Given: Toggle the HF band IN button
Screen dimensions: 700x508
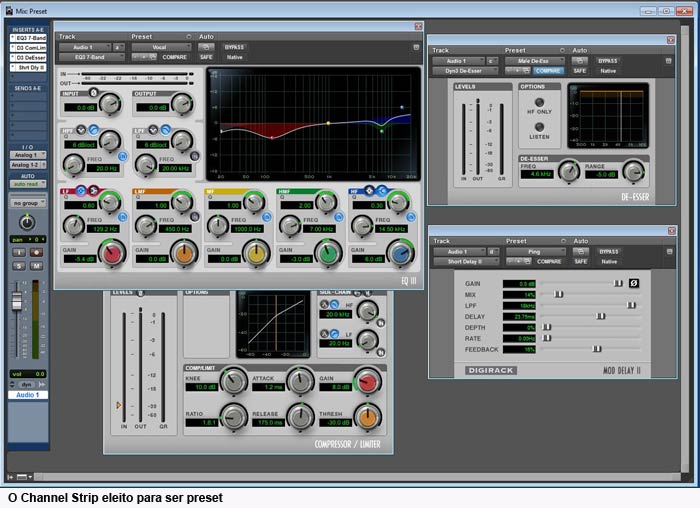Looking at the screenshot, I should point(411,217).
